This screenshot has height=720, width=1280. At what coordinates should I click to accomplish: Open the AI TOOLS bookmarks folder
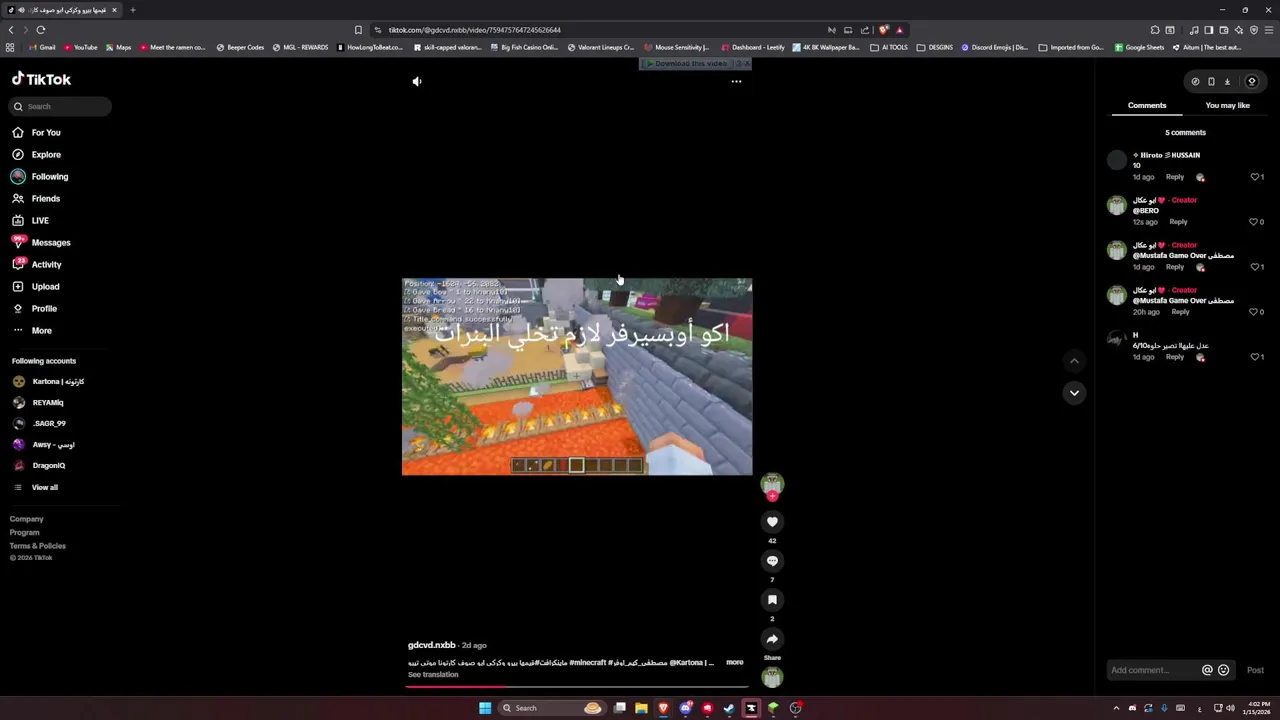pos(889,47)
